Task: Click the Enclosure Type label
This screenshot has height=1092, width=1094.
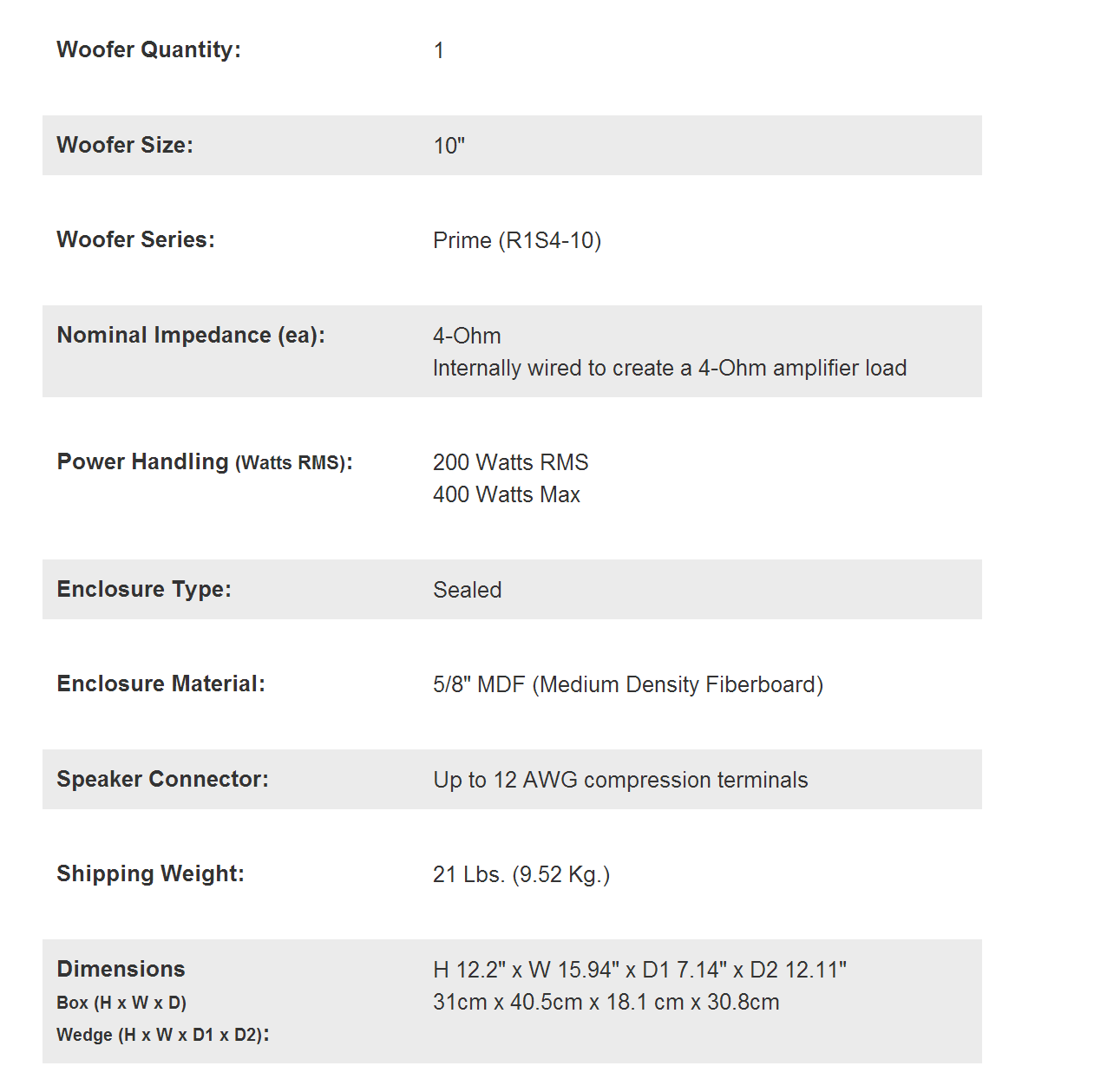Action: [x=144, y=590]
